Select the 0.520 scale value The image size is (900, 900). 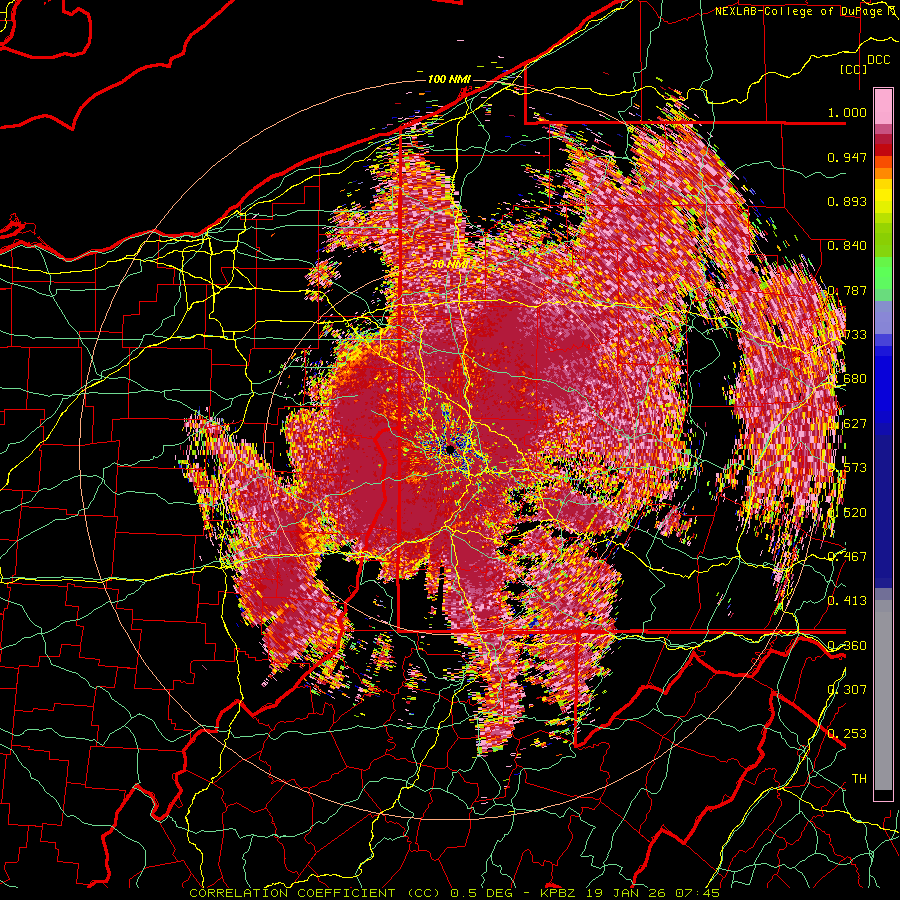click(847, 512)
